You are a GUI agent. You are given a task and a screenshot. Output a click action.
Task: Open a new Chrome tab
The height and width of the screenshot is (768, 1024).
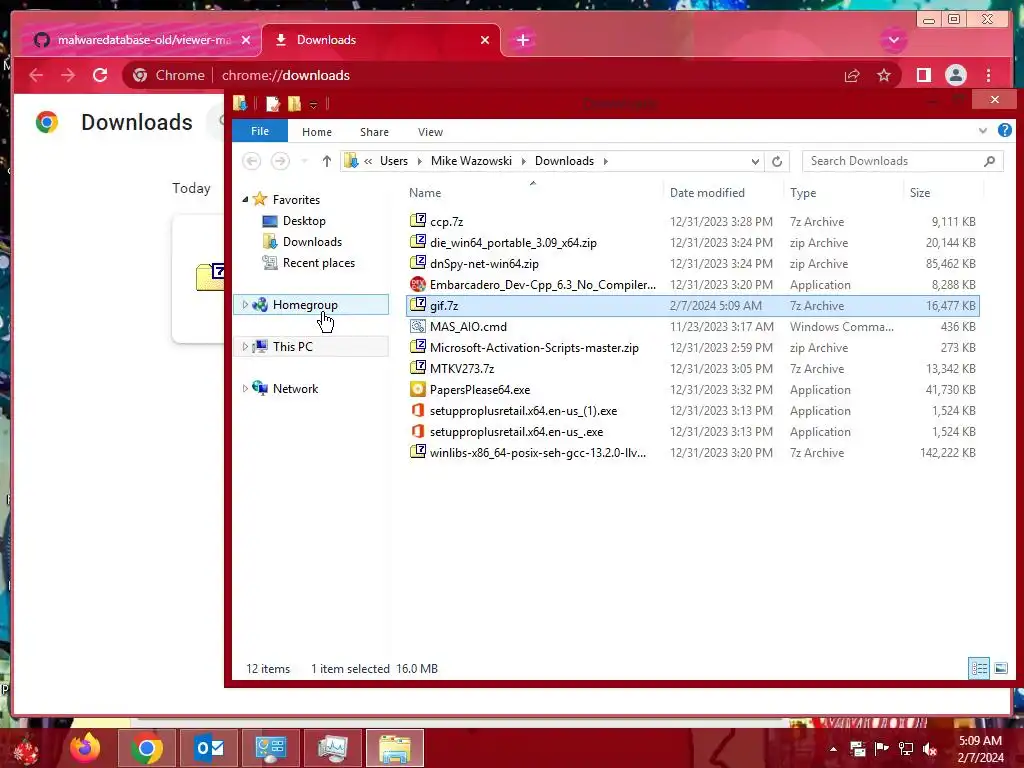point(522,40)
